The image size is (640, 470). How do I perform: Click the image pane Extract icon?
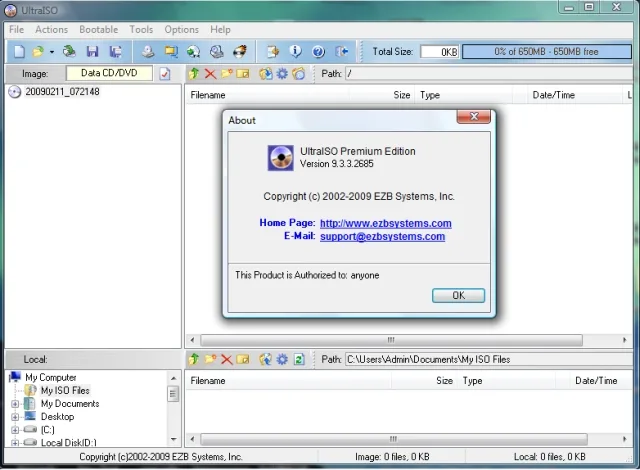(x=266, y=74)
